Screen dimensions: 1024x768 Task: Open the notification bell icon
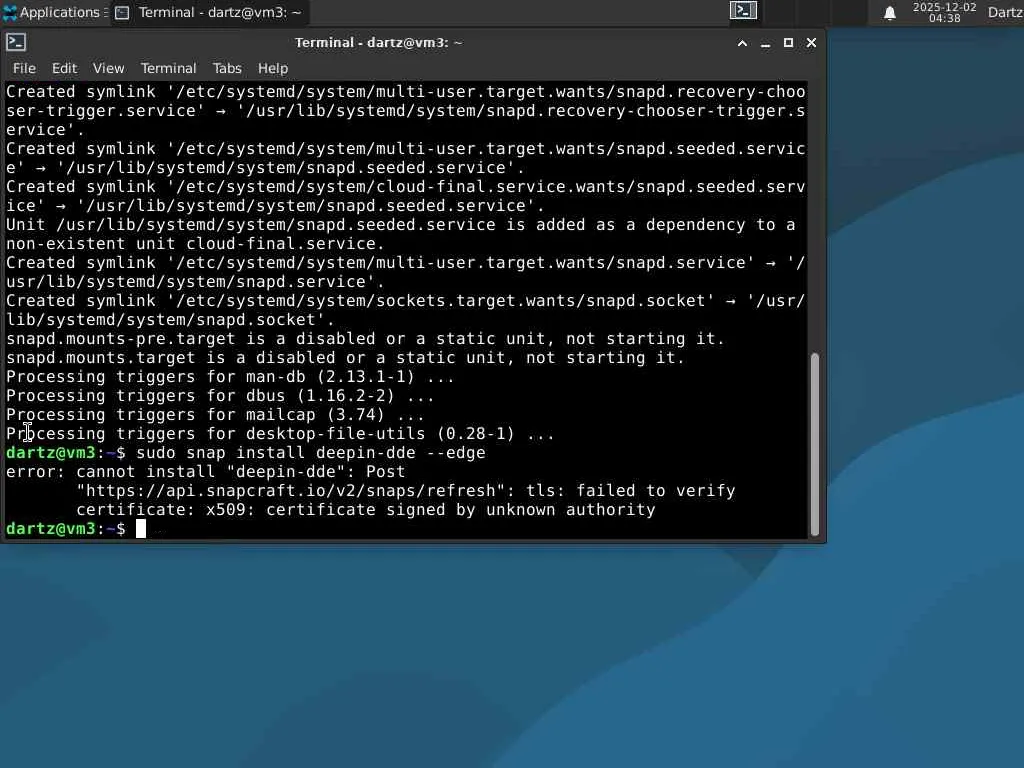coord(889,12)
